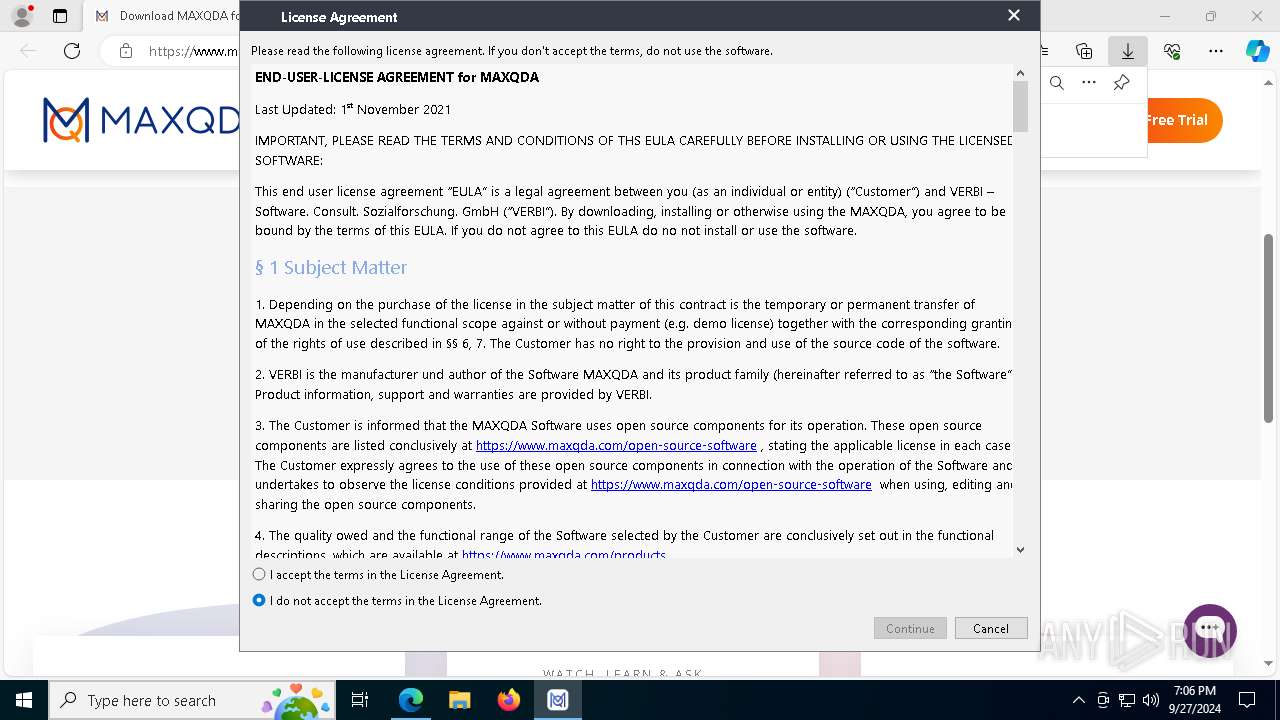
Task: Open the first open-source-software link in section 3
Action: pos(616,445)
